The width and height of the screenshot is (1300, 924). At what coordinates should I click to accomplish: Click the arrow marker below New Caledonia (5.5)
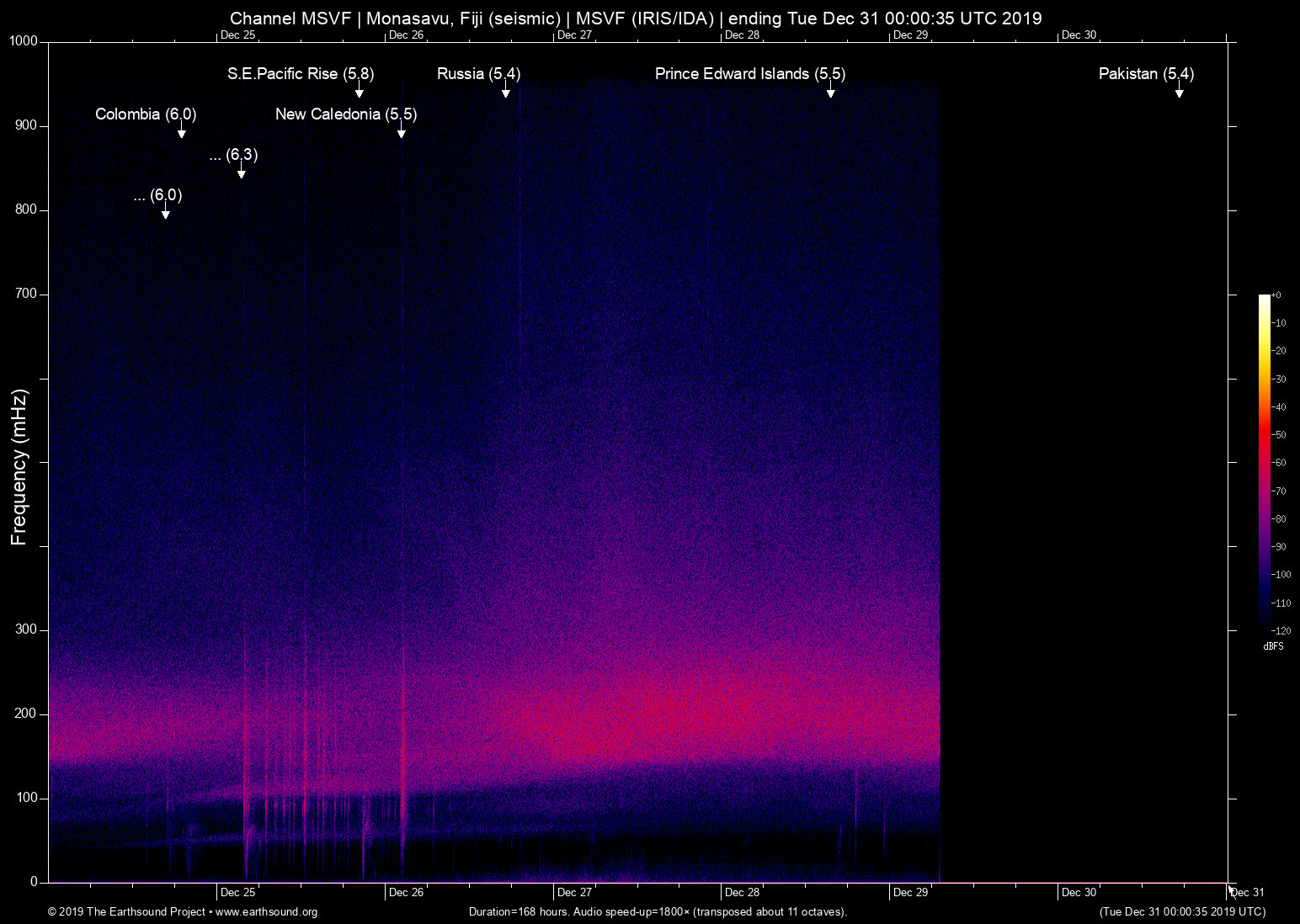[402, 131]
